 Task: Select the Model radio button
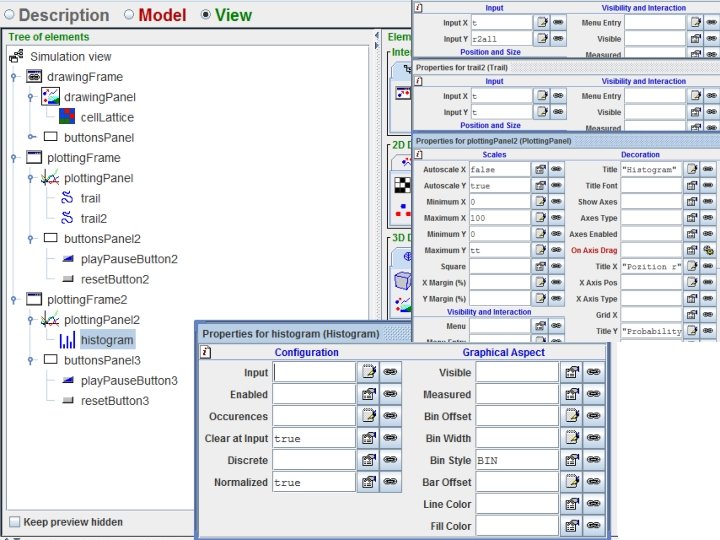click(129, 15)
